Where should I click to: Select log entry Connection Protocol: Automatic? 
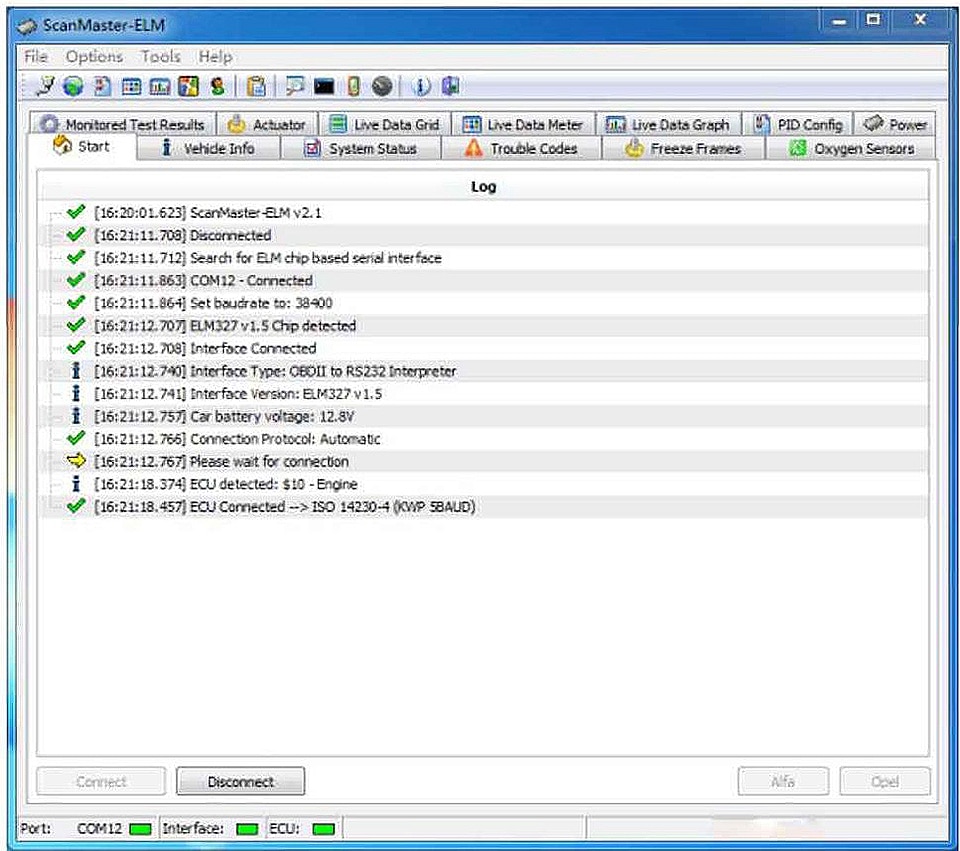pos(484,438)
